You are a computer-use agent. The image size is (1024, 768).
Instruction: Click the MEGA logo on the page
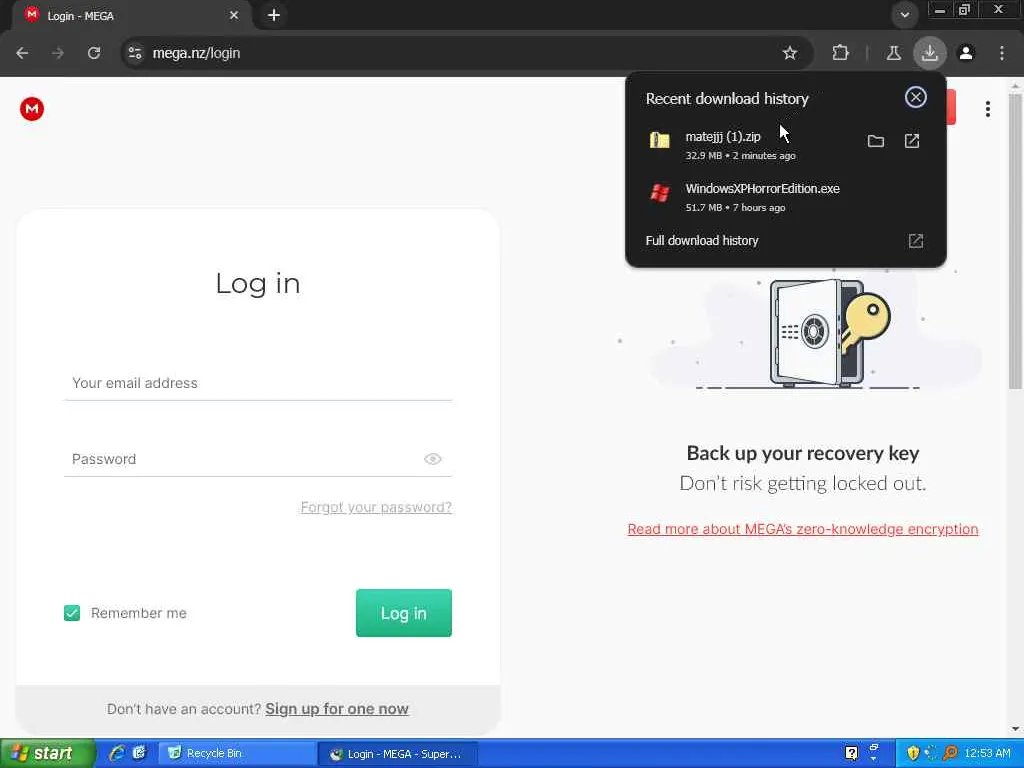click(31, 109)
